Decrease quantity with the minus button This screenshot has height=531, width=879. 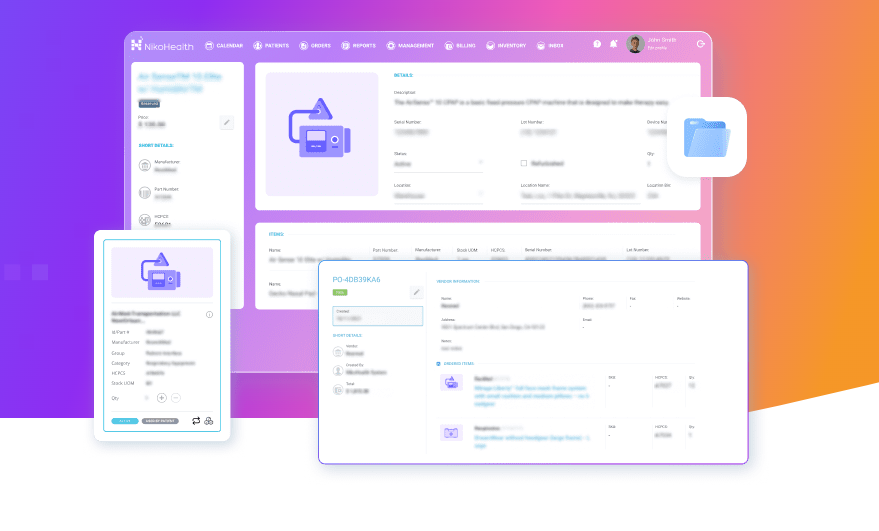[176, 397]
